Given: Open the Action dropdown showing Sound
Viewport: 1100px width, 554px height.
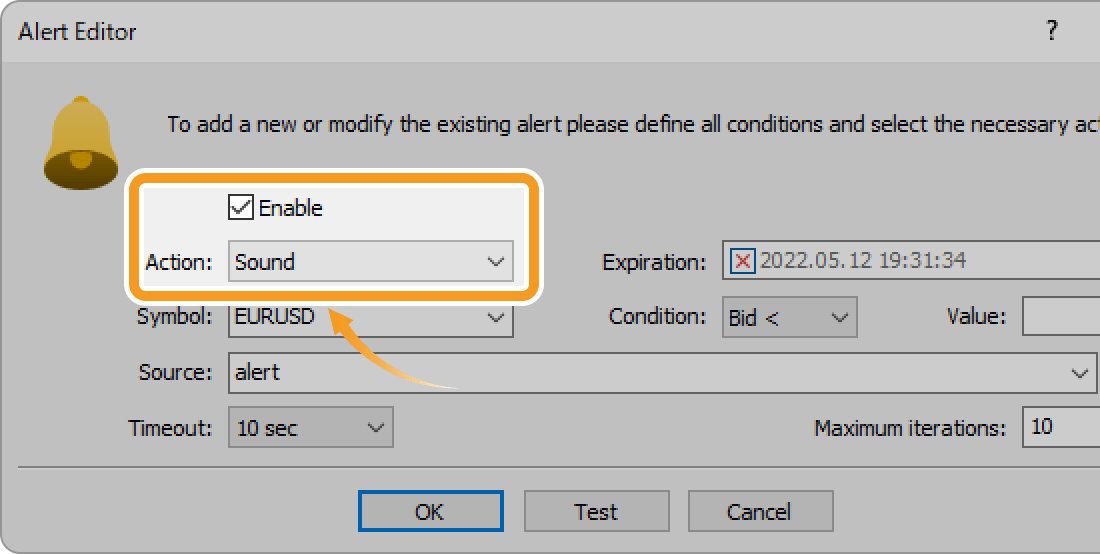Looking at the screenshot, I should click(x=370, y=262).
